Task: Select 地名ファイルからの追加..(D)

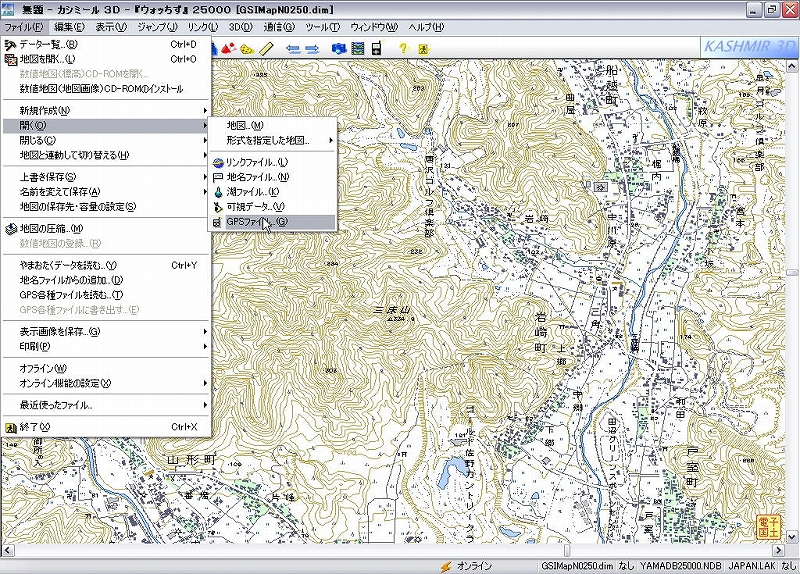Action: [106, 280]
